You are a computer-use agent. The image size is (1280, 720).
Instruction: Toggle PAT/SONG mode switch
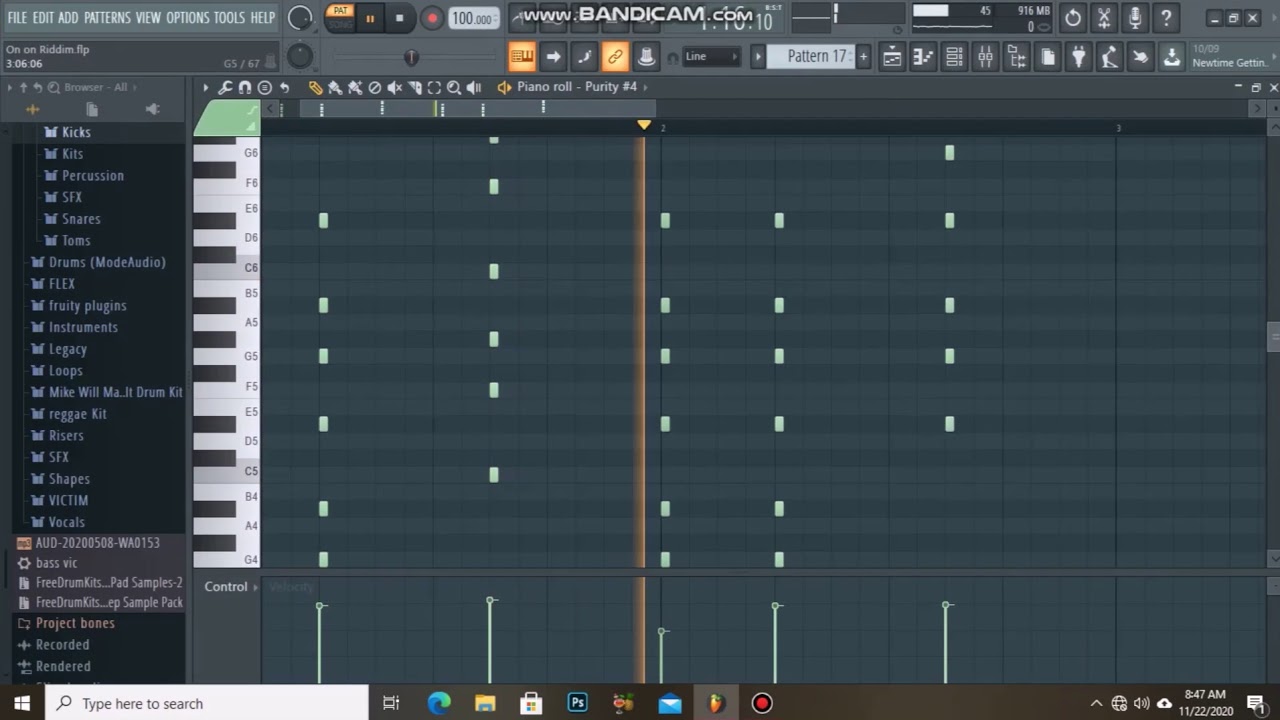click(x=340, y=17)
